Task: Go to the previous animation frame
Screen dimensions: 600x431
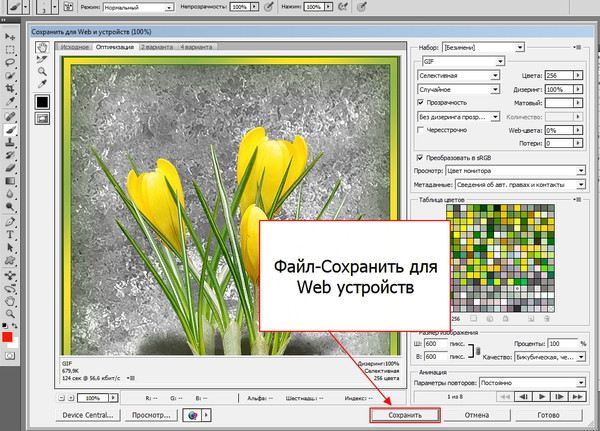Action: pos(523,397)
